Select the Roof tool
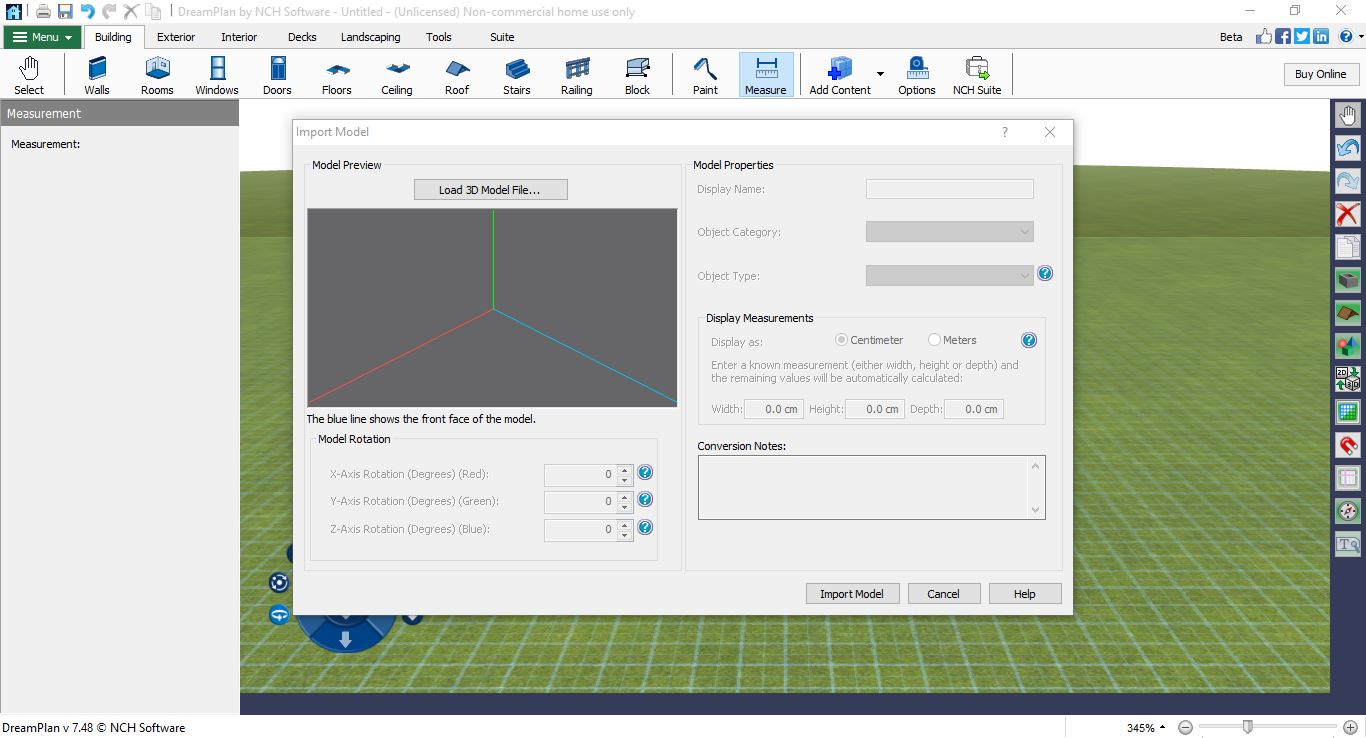 [457, 76]
